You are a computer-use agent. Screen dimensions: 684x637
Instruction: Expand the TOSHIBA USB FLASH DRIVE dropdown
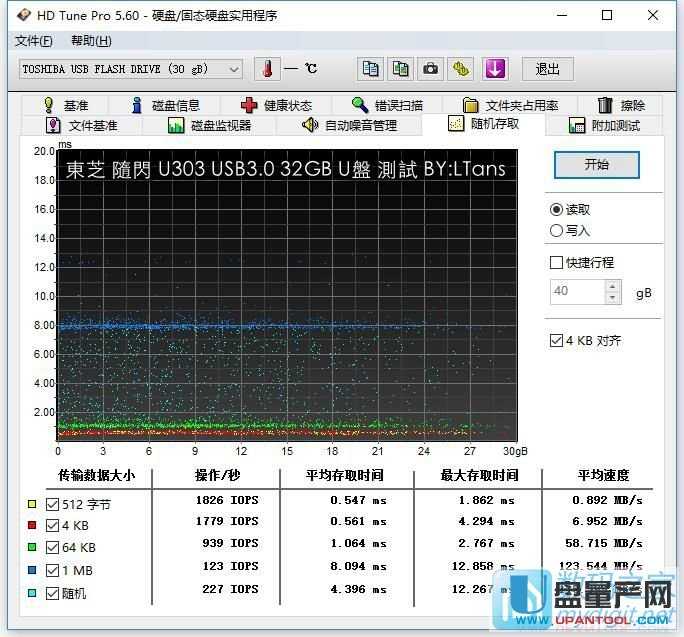[x=234, y=69]
